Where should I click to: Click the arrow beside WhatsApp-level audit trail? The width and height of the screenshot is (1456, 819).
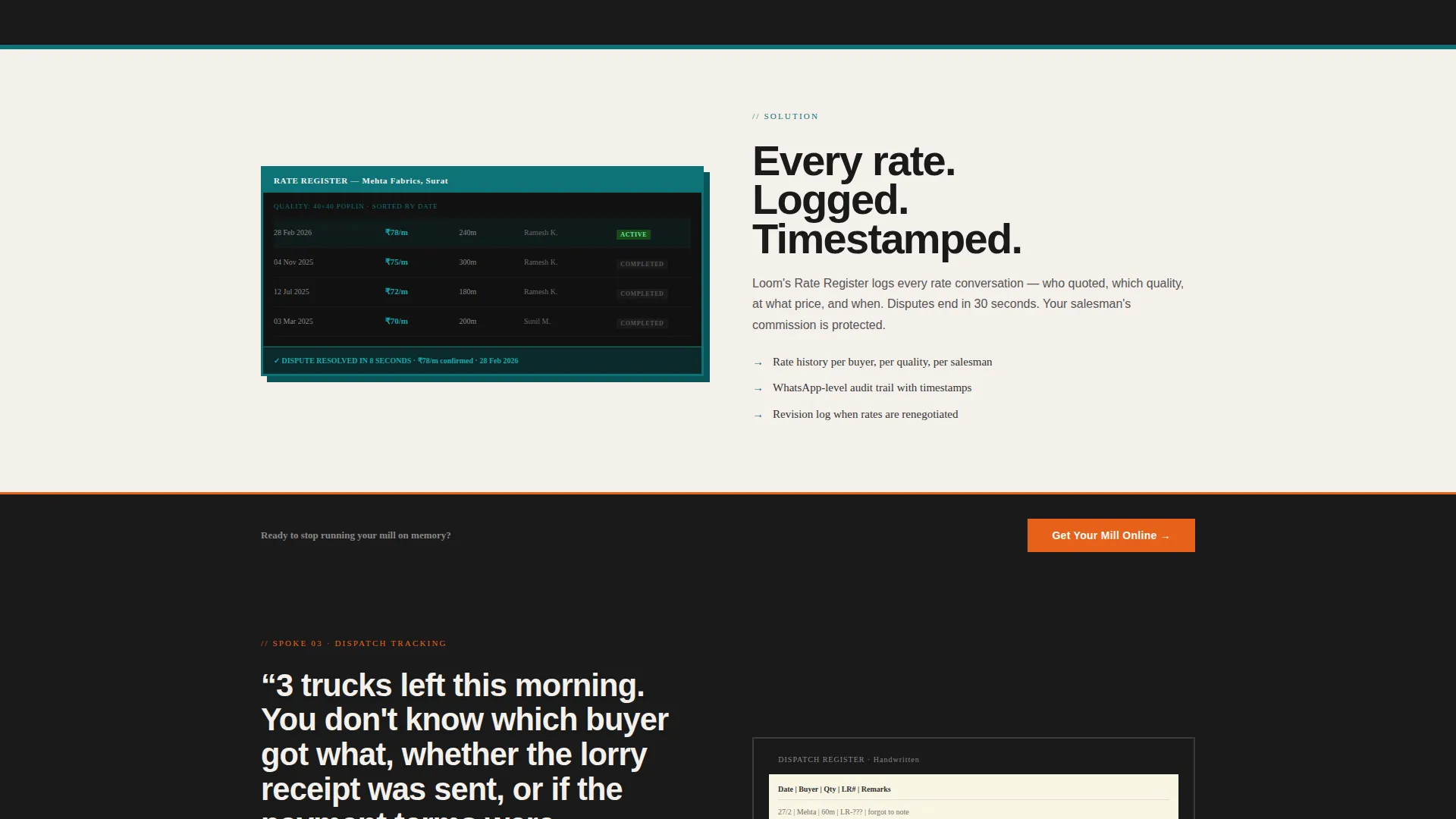pos(758,389)
